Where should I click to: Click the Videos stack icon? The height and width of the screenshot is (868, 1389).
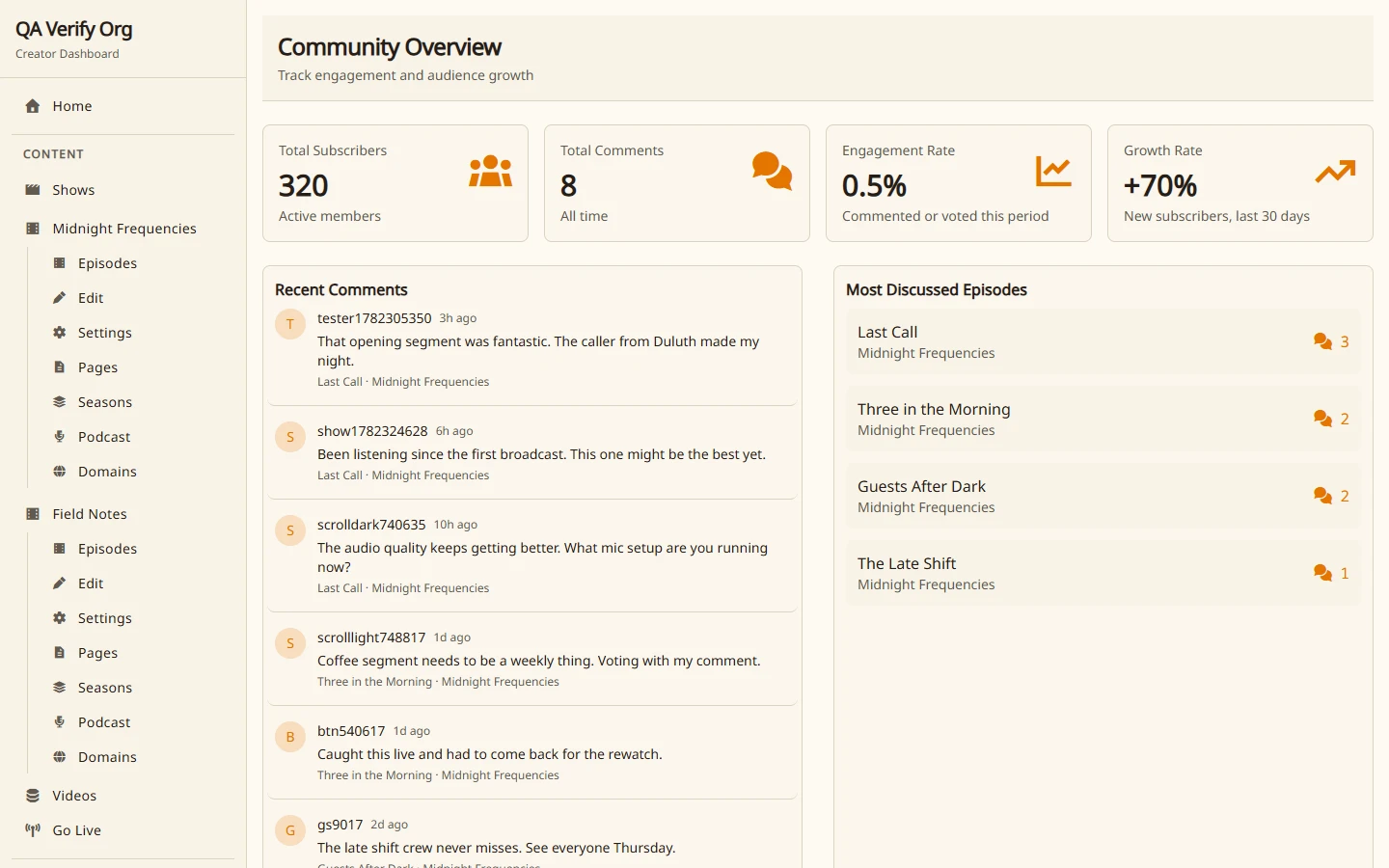click(x=33, y=796)
